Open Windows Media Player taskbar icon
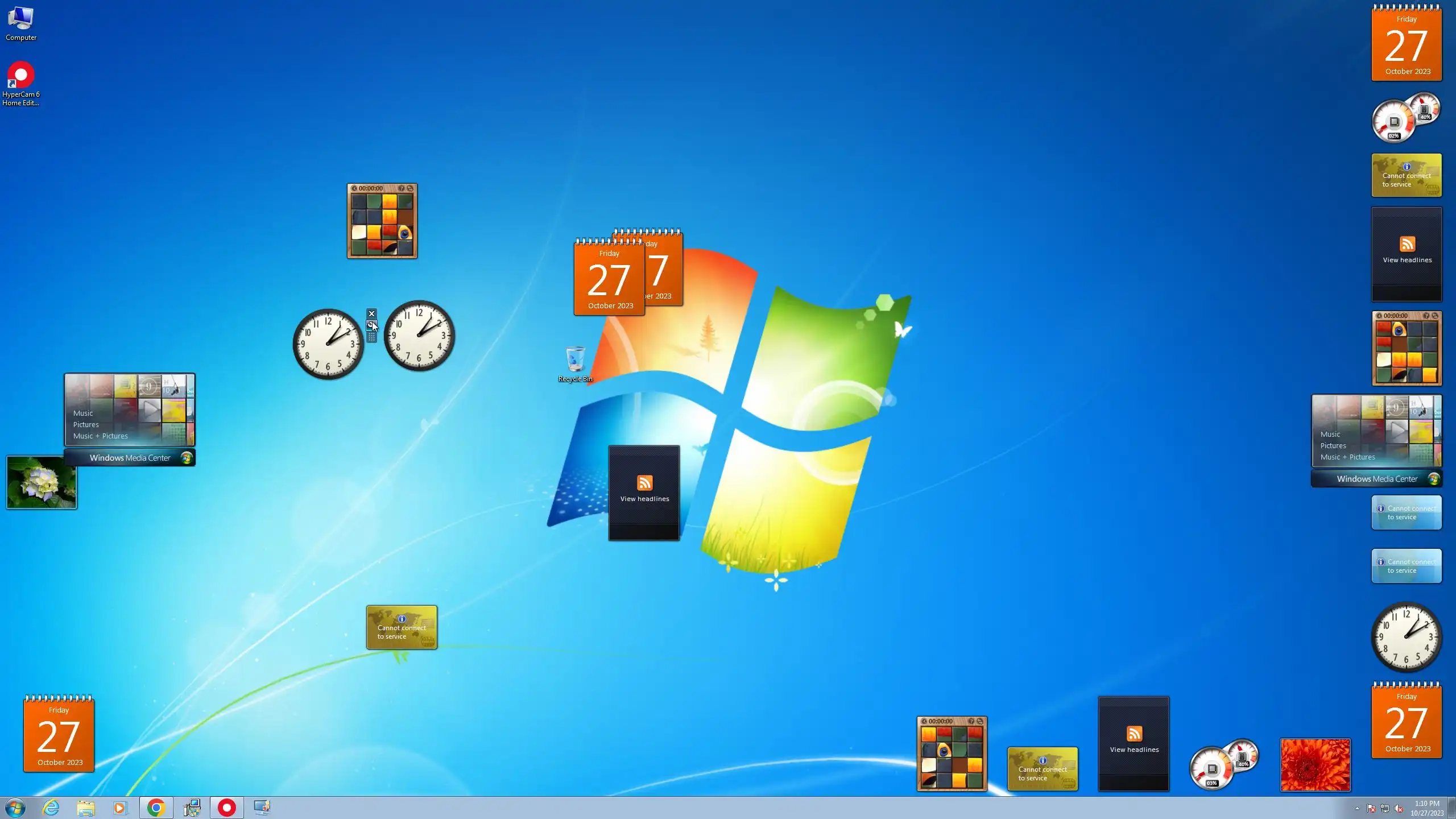 pyautogui.click(x=121, y=807)
